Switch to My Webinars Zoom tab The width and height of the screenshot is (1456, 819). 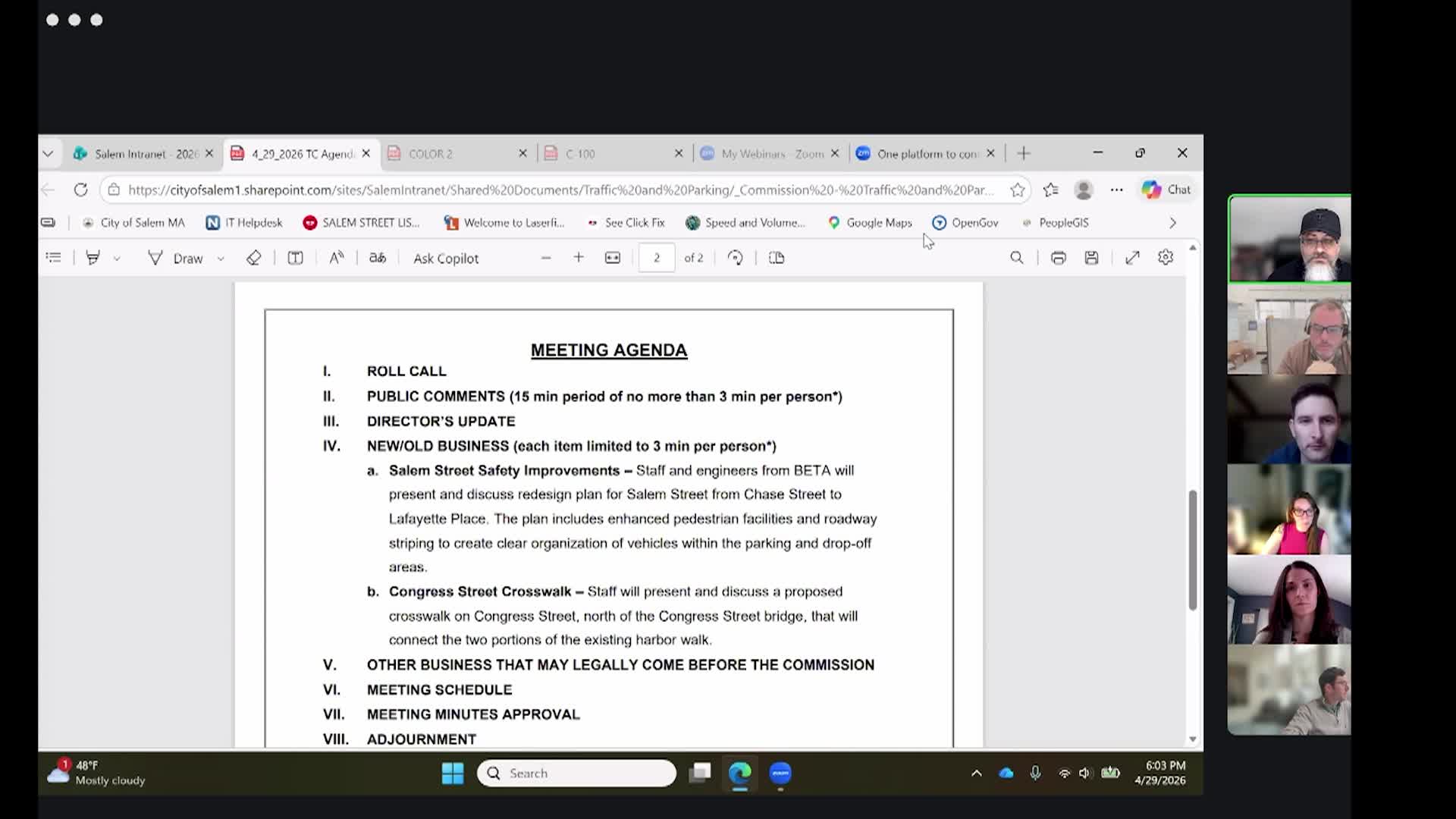[764, 154]
